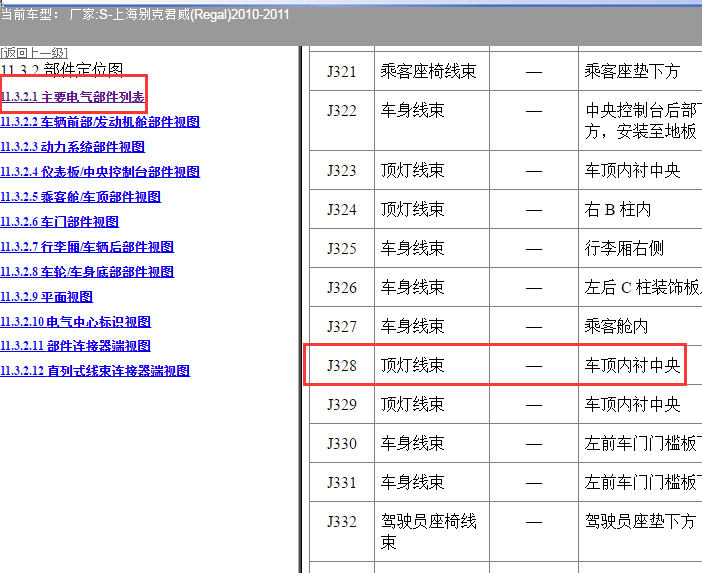
Task: Click 车顶内衬中央 in J328 row
Action: [x=632, y=365]
